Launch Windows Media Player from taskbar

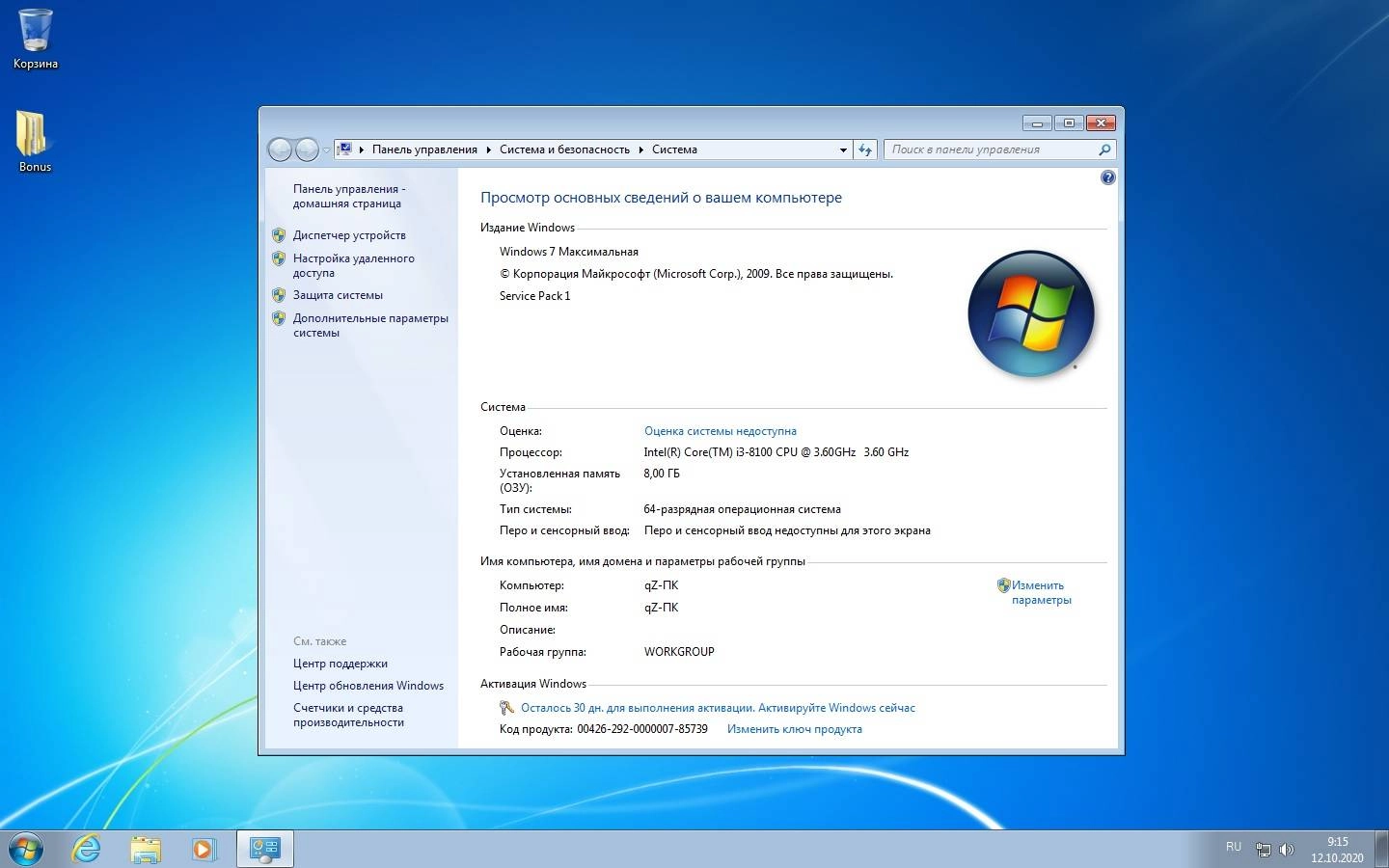[204, 849]
